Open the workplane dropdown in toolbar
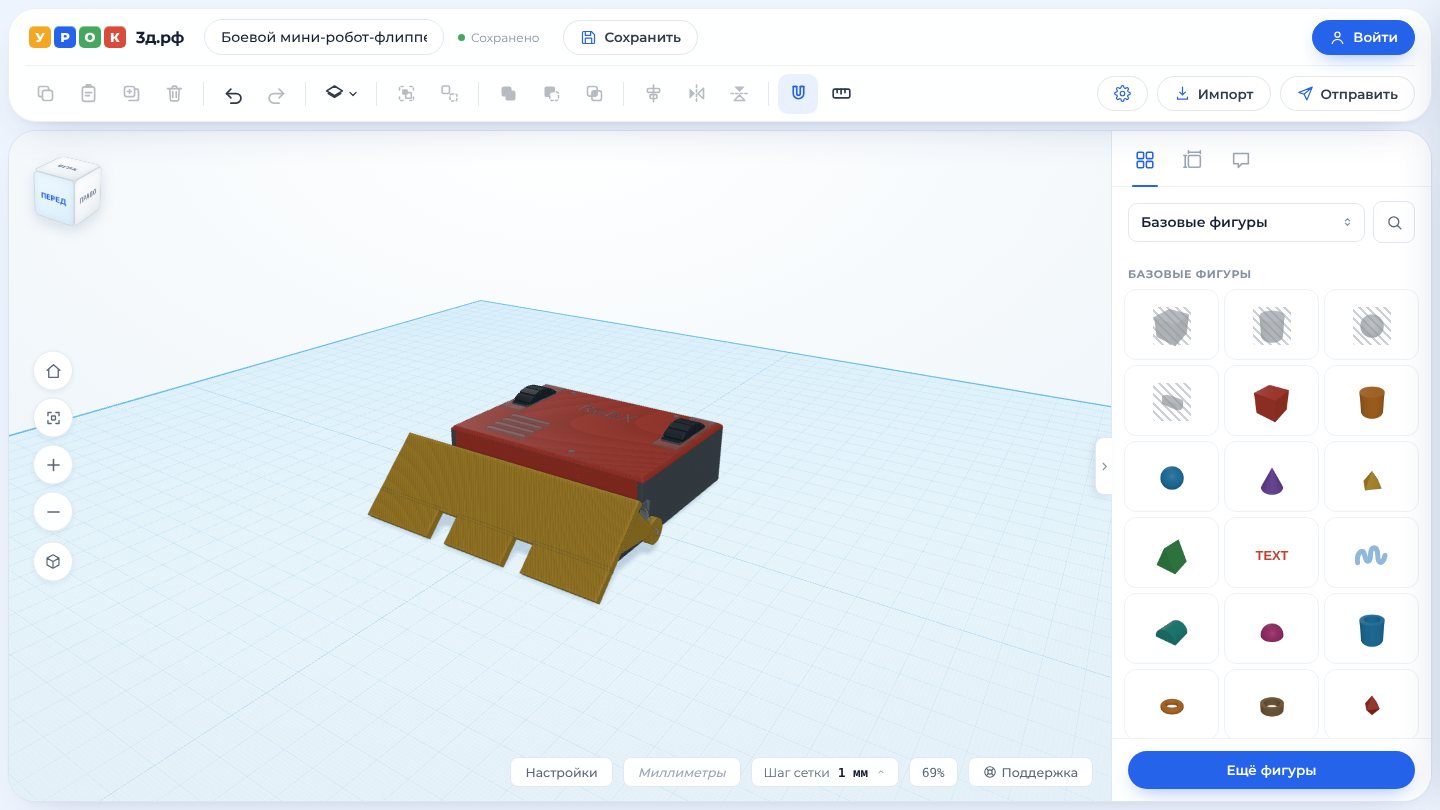Viewport: 1440px width, 810px height. pyautogui.click(x=341, y=94)
